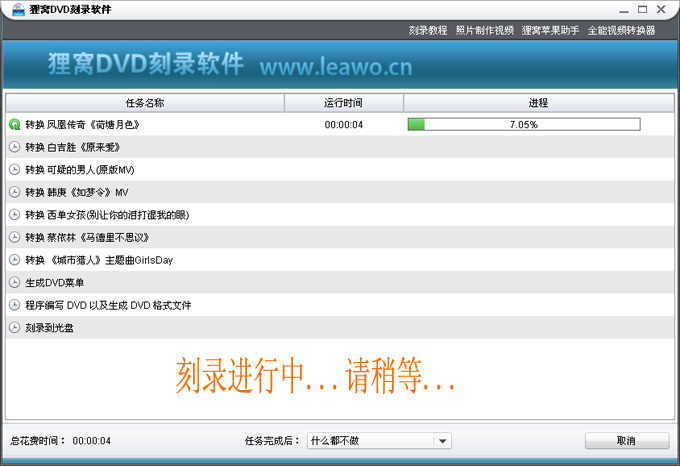Click the 7.05% progress bar
The image size is (680, 466).
coord(524,125)
